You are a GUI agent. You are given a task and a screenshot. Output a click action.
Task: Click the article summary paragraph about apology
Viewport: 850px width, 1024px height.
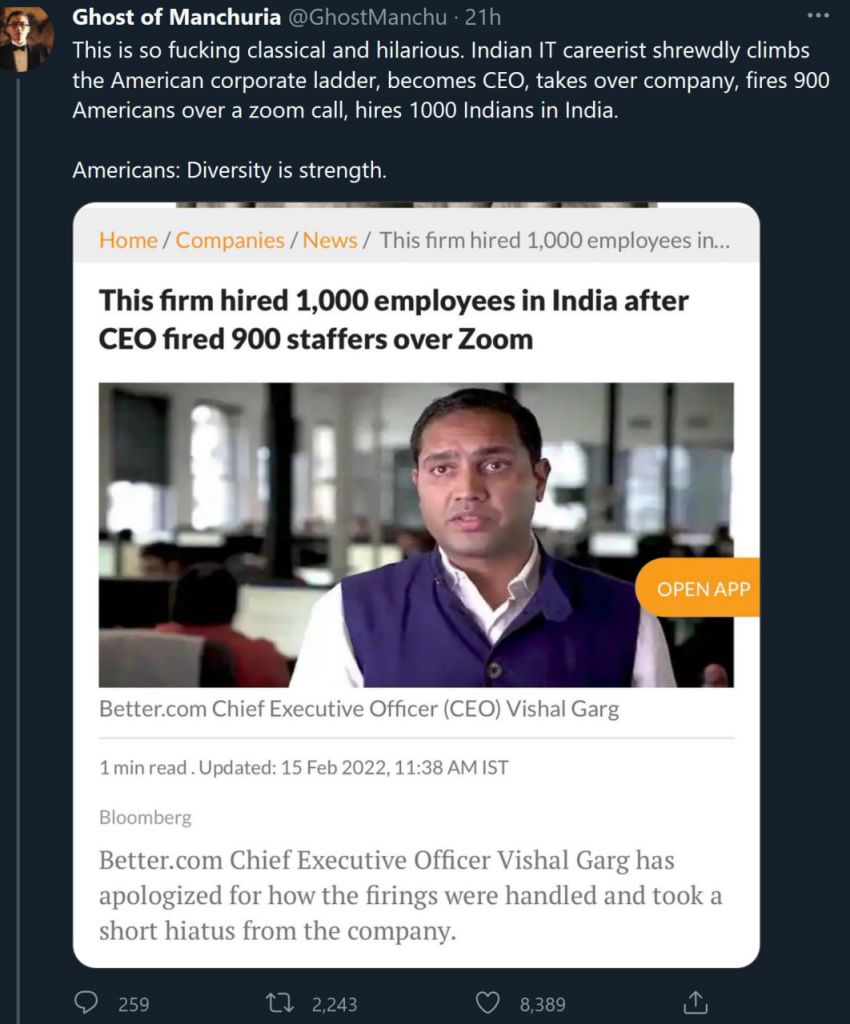coord(410,895)
